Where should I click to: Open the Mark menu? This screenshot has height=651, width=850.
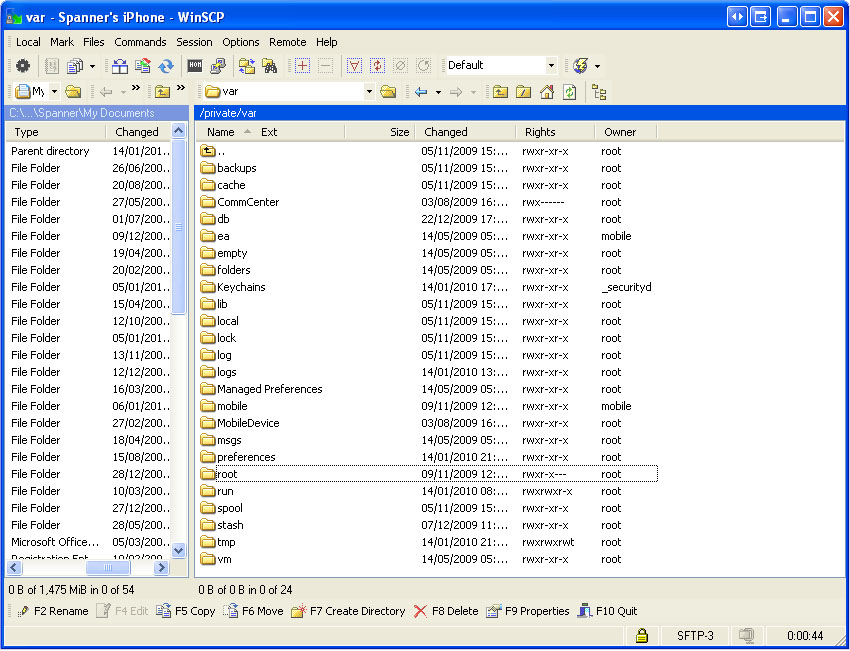62,42
